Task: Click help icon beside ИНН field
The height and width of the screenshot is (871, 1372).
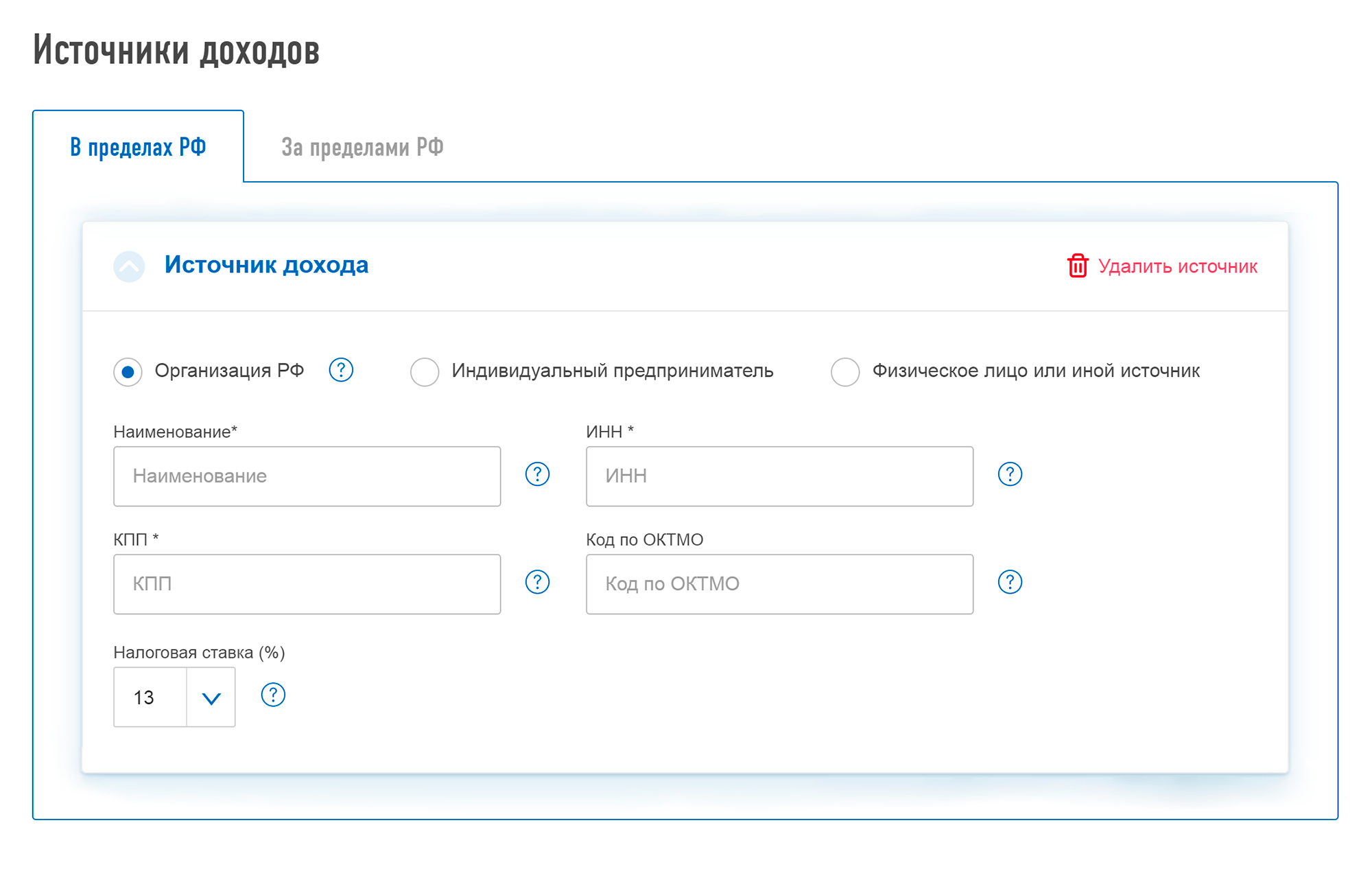Action: pyautogui.click(x=1010, y=474)
